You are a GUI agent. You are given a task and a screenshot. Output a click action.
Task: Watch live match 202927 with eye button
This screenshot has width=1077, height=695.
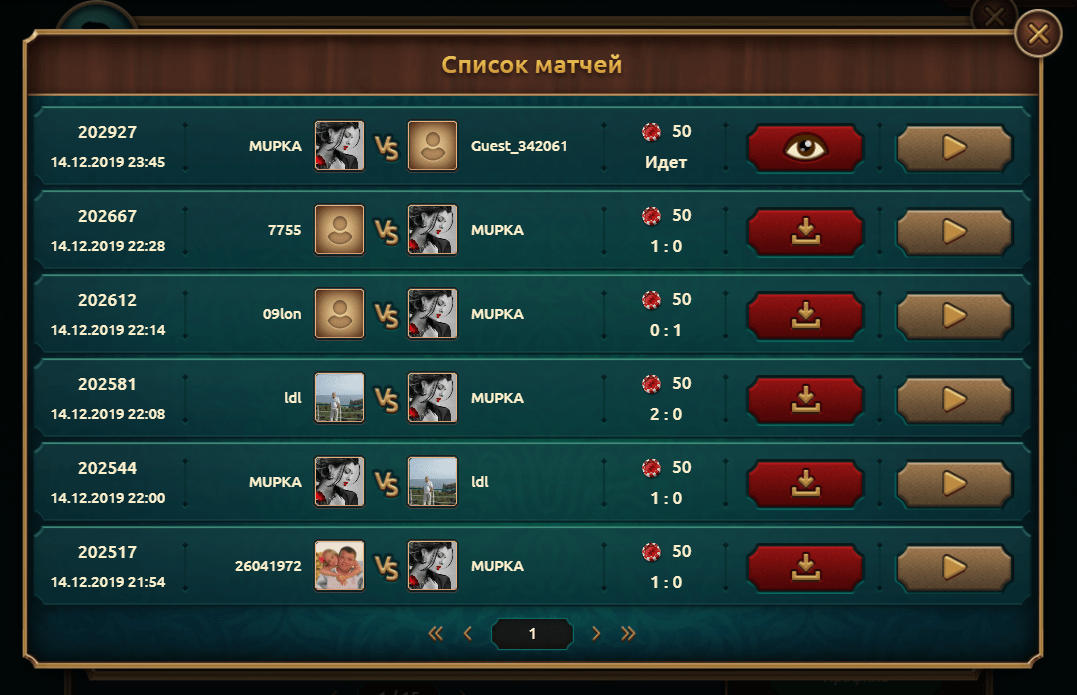(805, 148)
